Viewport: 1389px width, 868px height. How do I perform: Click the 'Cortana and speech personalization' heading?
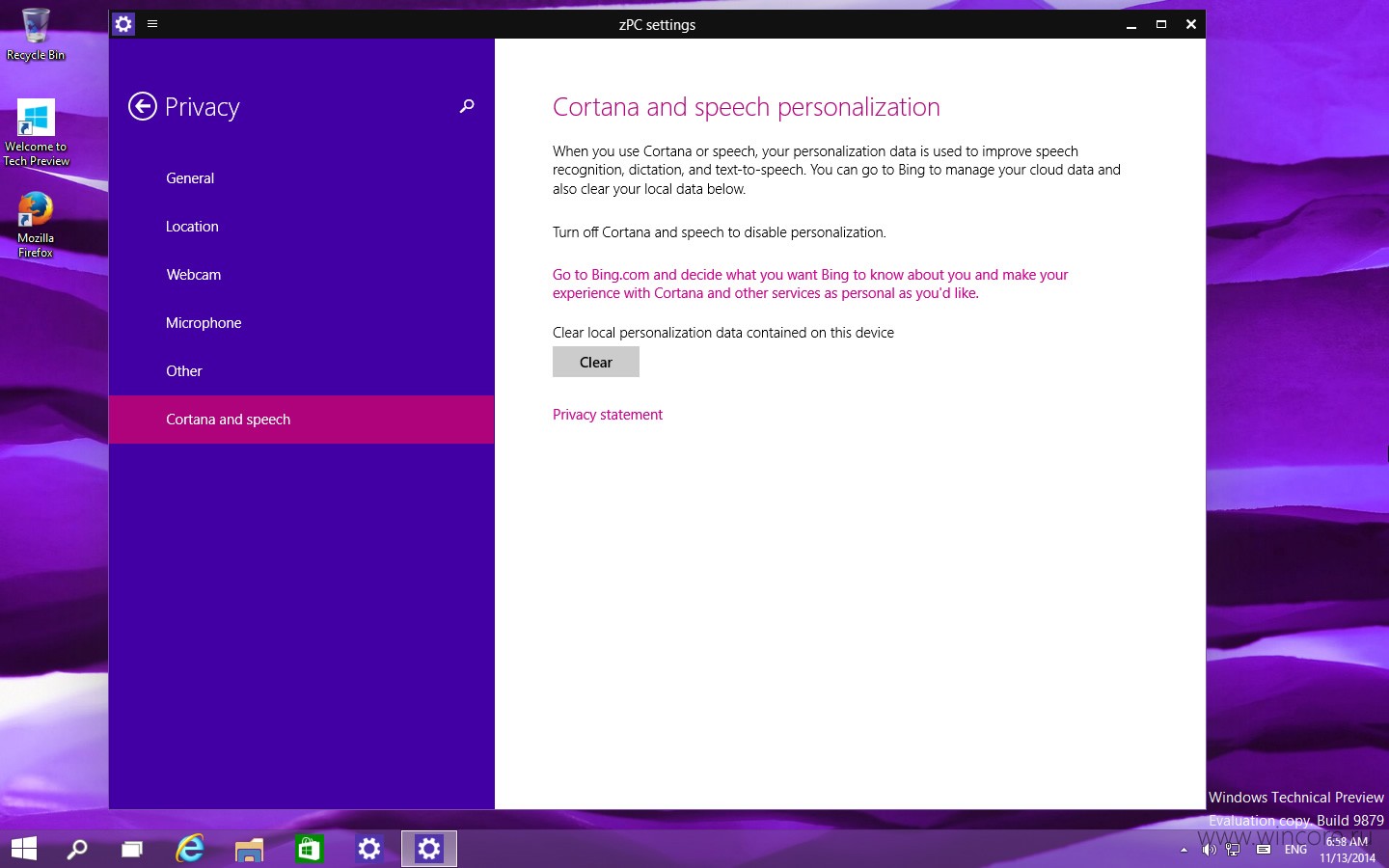(747, 107)
